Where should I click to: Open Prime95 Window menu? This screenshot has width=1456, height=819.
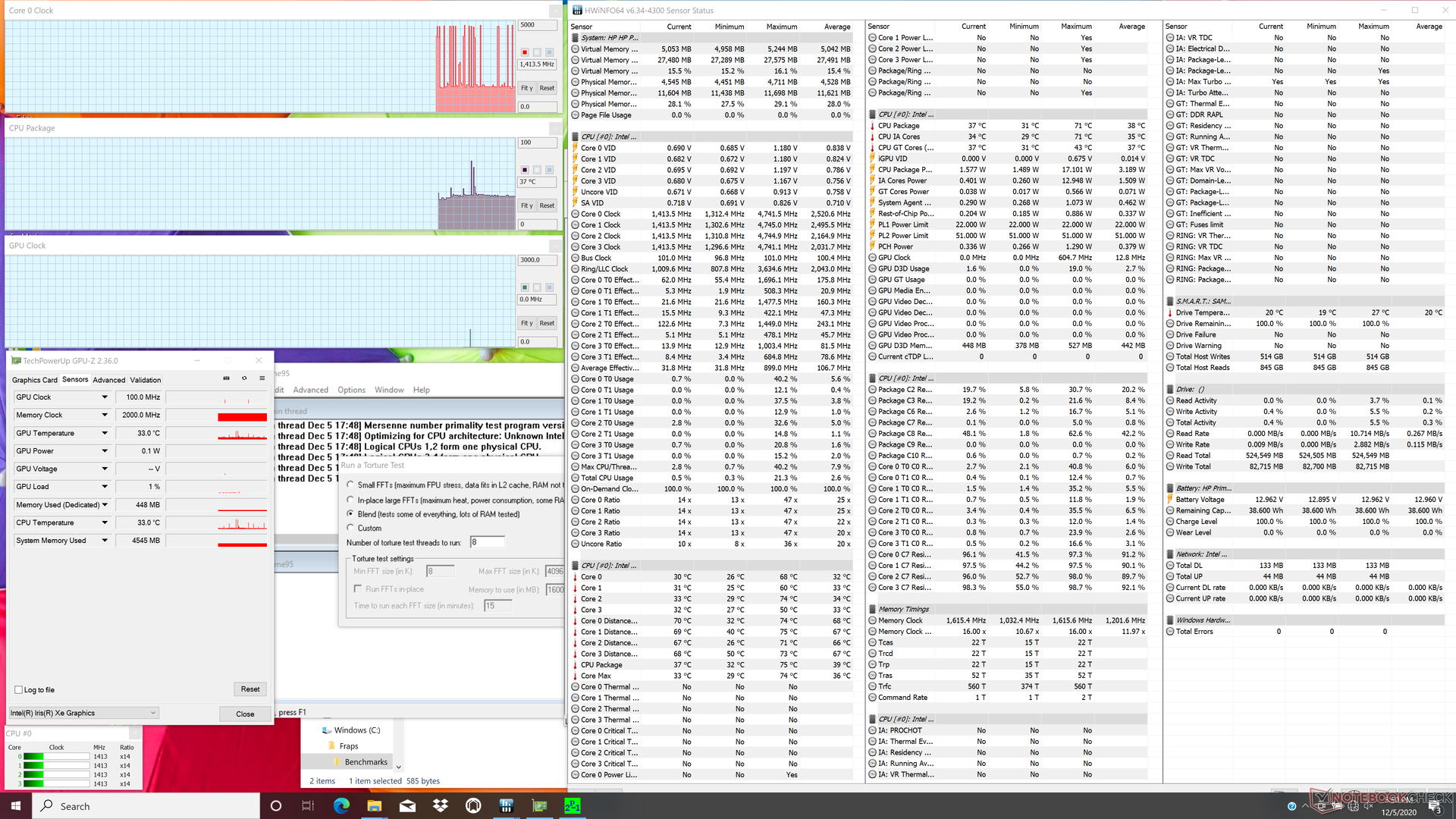(x=389, y=390)
